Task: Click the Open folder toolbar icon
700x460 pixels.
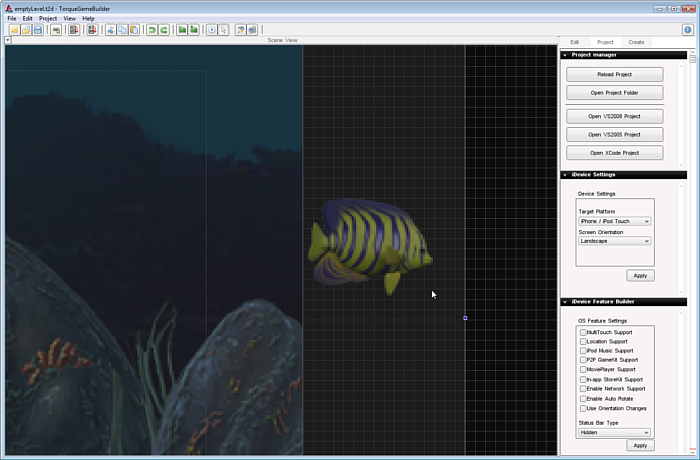Action: (26, 30)
